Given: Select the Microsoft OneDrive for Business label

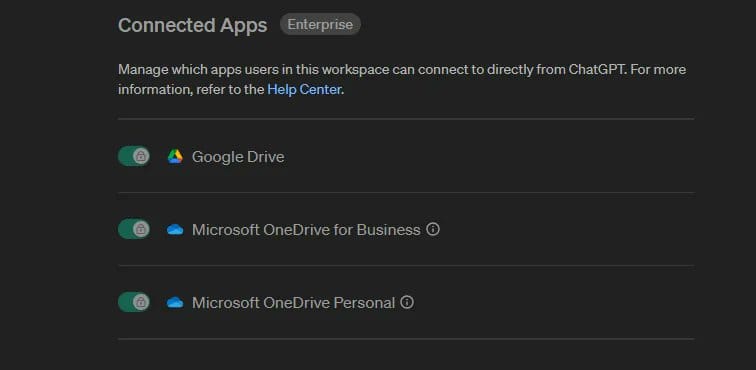Looking at the screenshot, I should (306, 230).
